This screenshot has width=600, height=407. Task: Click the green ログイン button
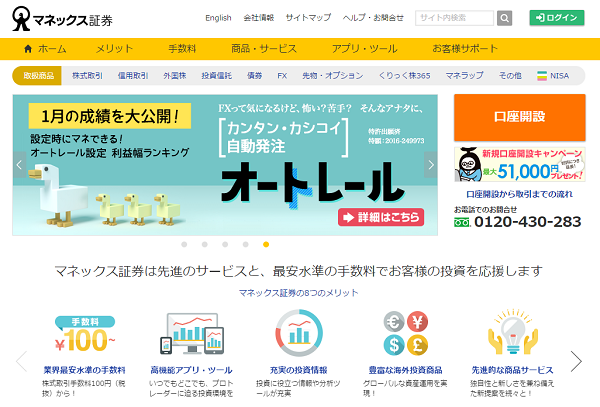coord(557,18)
